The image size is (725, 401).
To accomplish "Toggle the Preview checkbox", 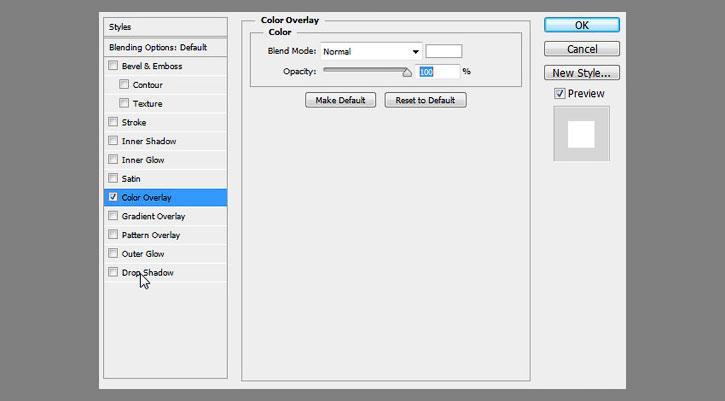I will point(559,93).
